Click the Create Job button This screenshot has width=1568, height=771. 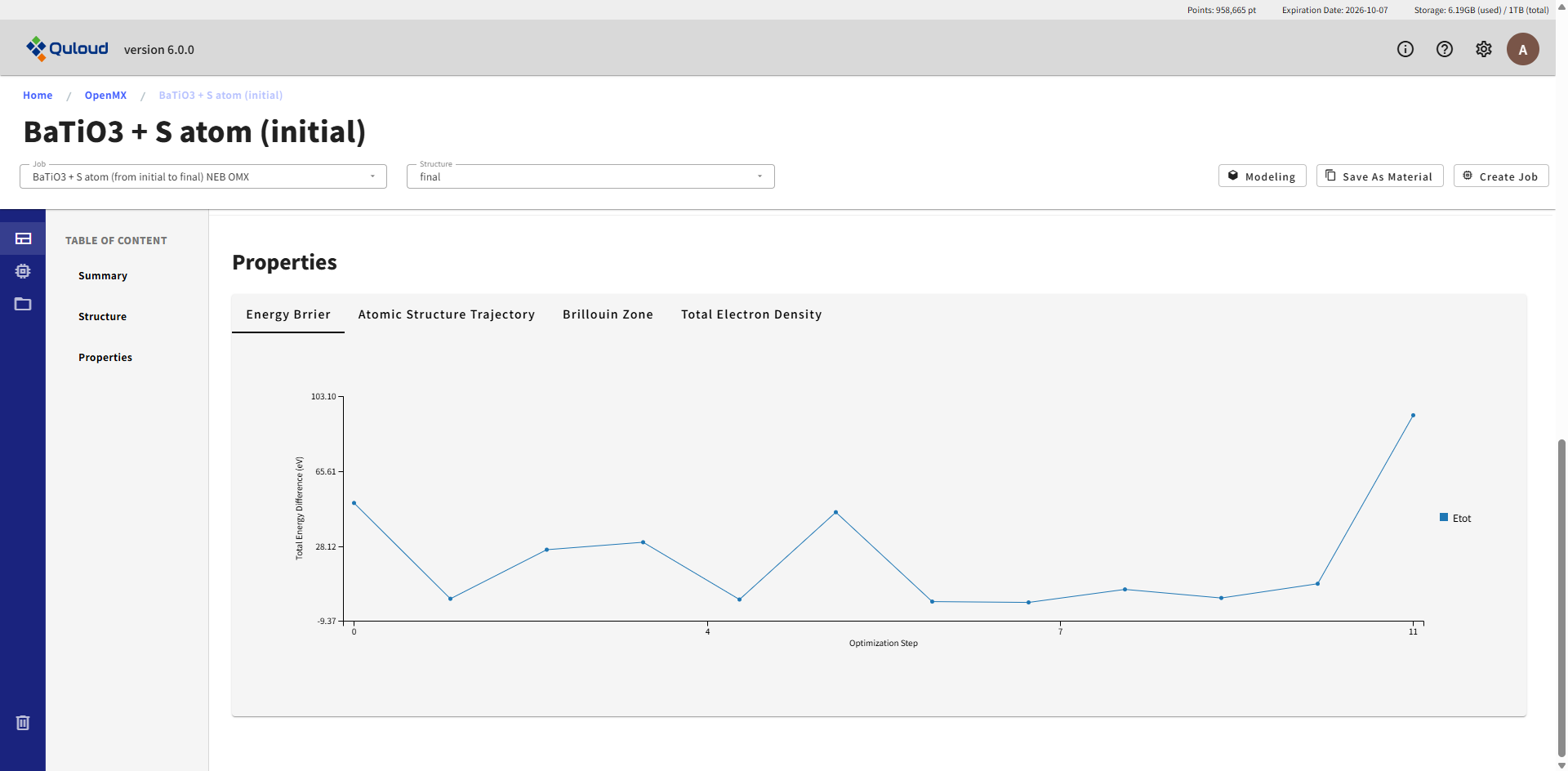(1500, 176)
